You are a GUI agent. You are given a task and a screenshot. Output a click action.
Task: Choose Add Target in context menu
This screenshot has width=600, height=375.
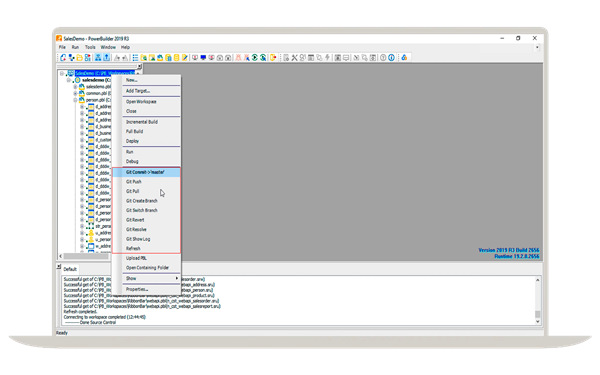point(146,91)
